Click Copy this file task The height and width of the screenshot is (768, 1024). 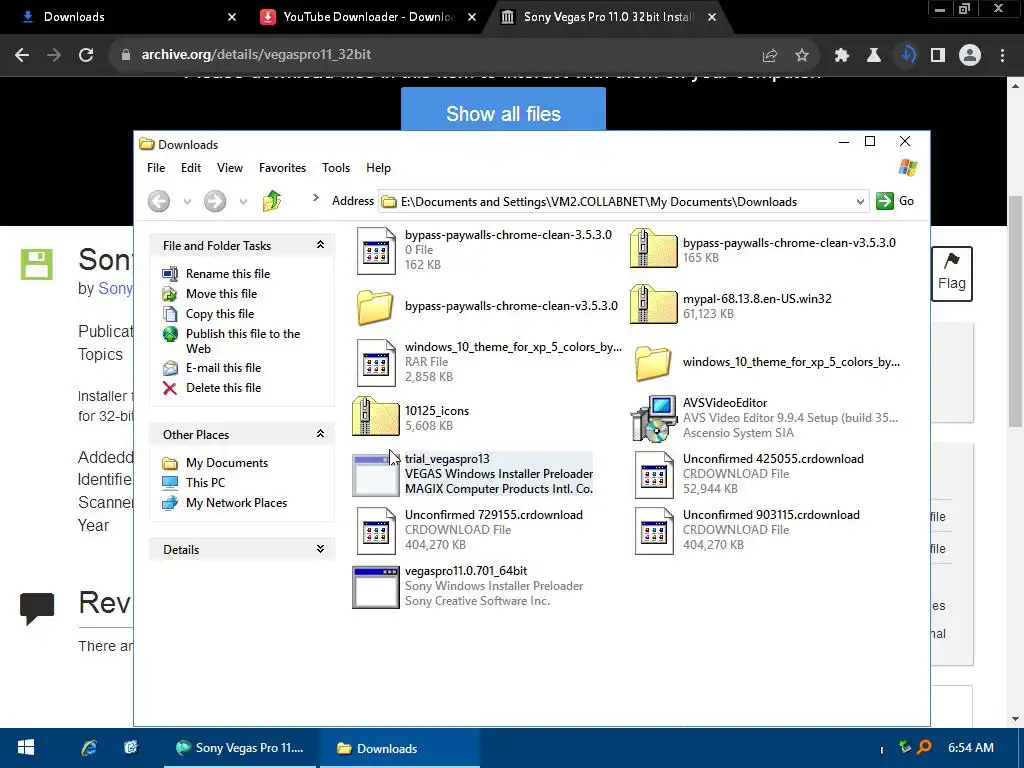[220, 314]
